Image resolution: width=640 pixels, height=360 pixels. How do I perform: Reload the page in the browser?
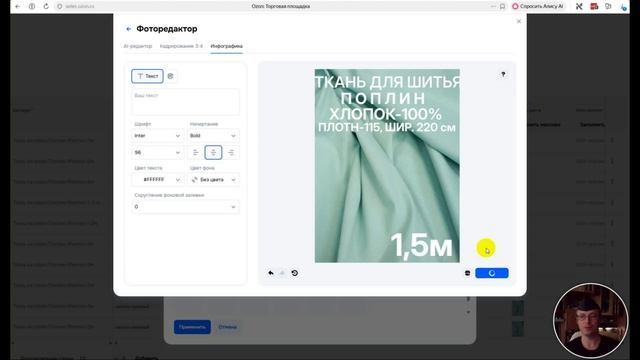point(46,7)
